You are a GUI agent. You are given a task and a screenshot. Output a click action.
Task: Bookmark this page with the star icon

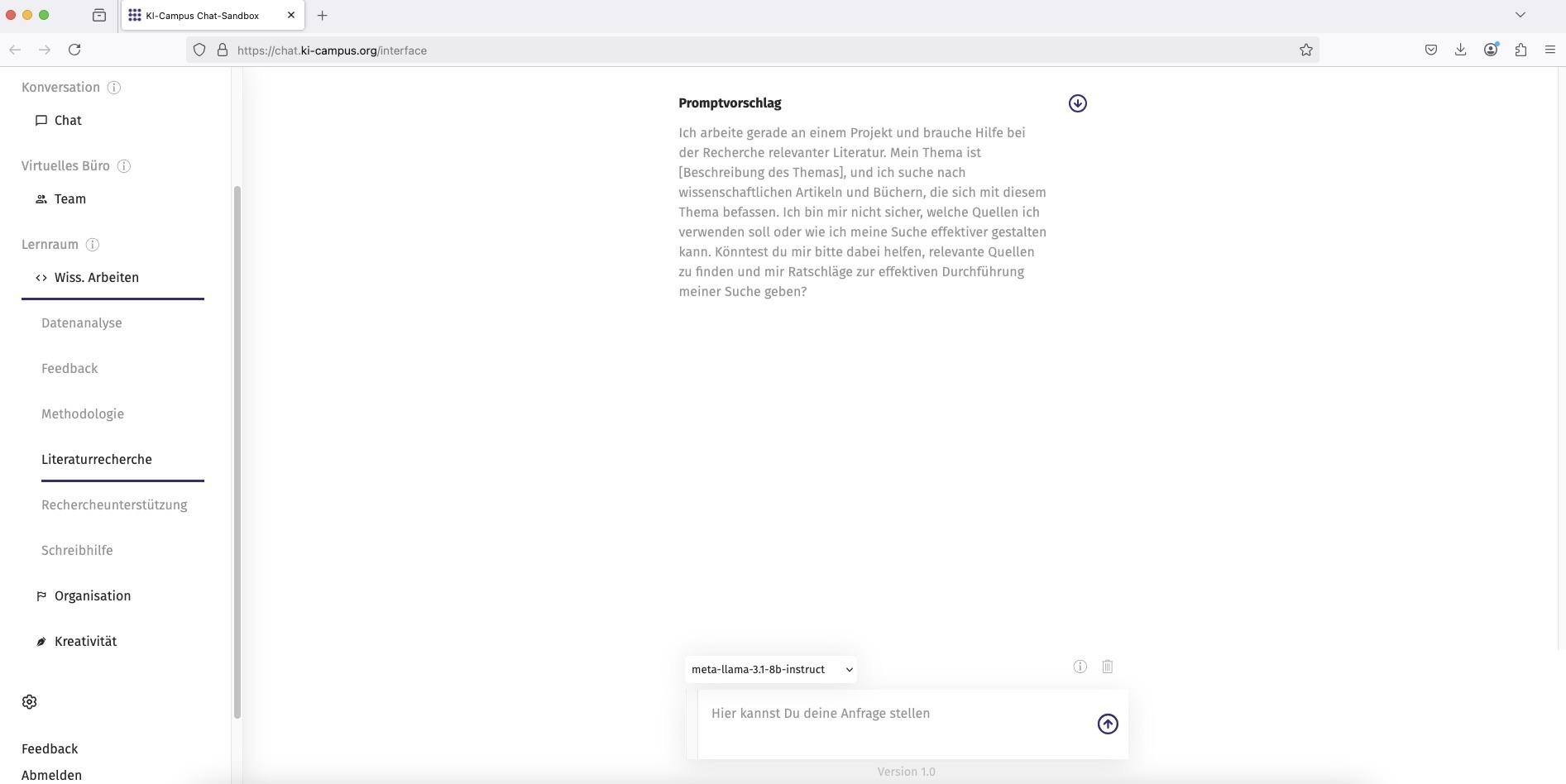click(x=1305, y=50)
